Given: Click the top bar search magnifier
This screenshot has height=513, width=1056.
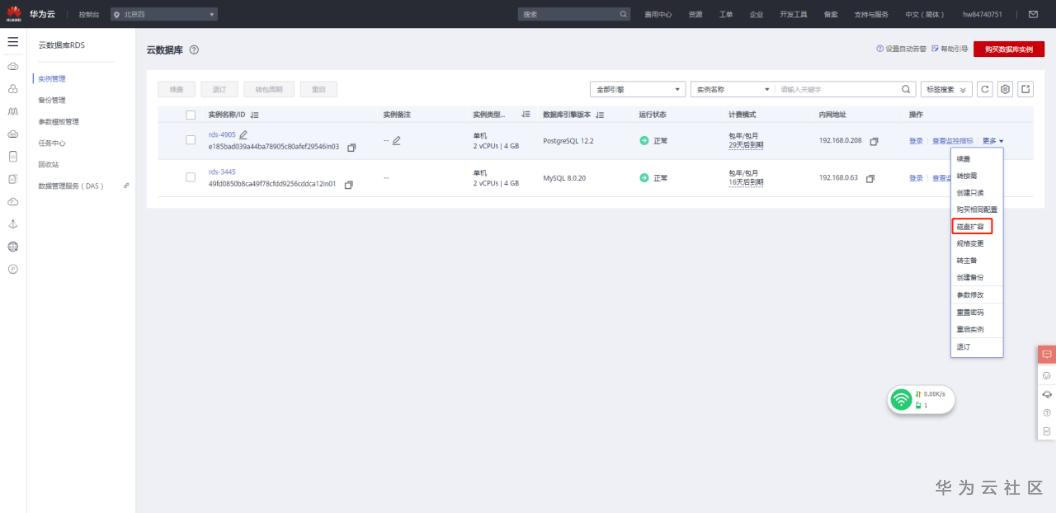Looking at the screenshot, I should 623,14.
